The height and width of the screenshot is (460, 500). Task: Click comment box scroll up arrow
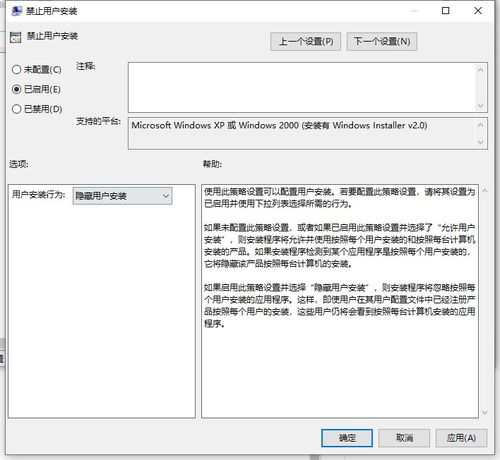tap(480, 70)
